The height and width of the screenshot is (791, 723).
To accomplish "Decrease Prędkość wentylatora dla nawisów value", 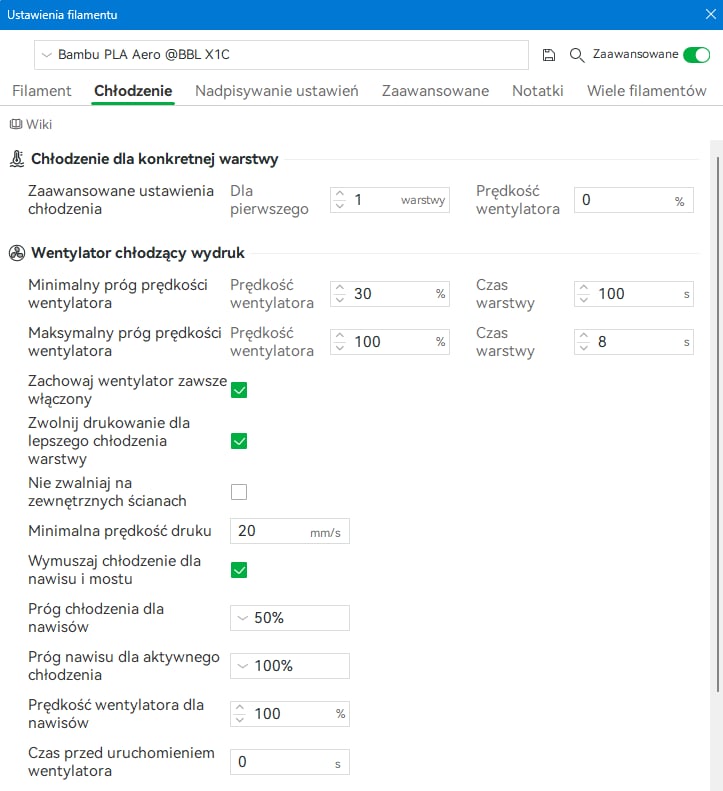I will [240, 719].
